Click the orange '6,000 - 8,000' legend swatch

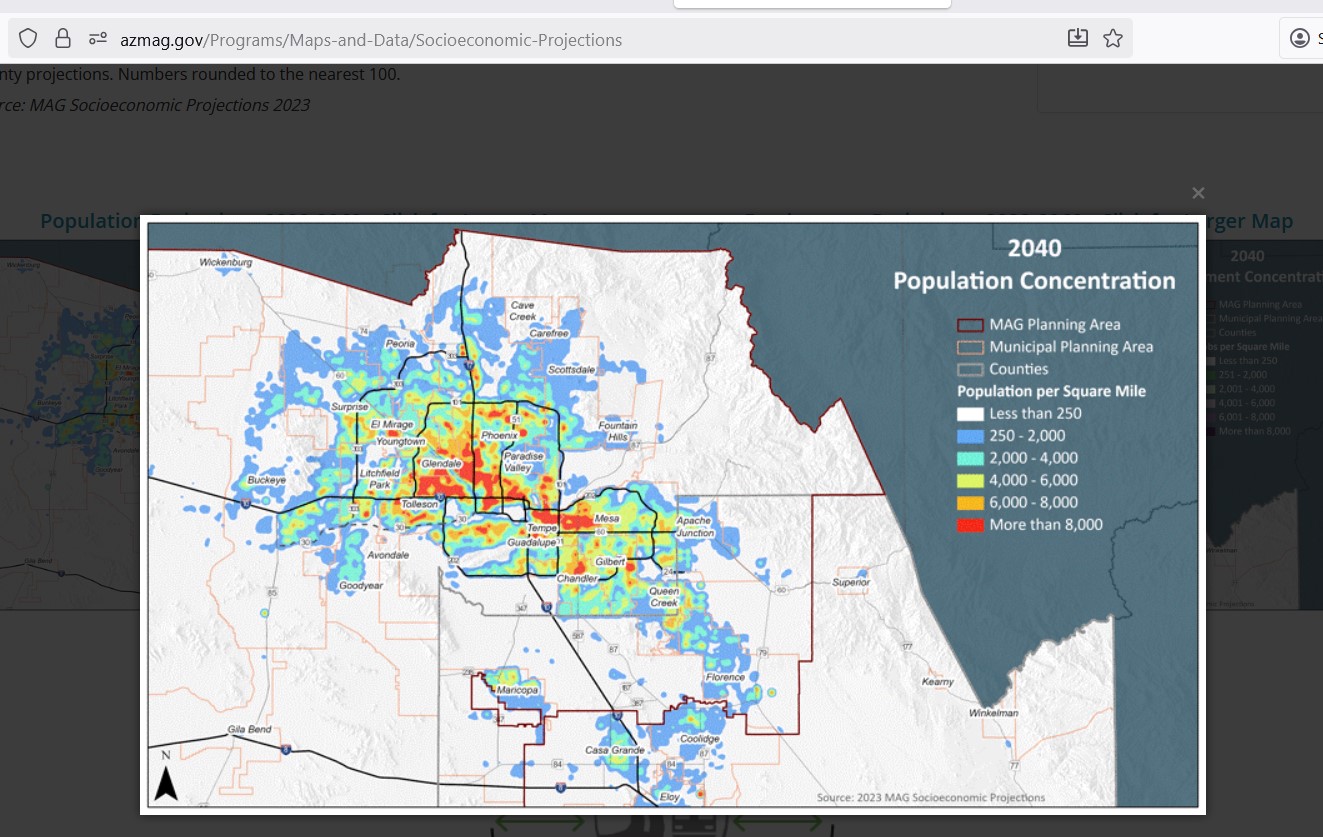pyautogui.click(x=970, y=503)
